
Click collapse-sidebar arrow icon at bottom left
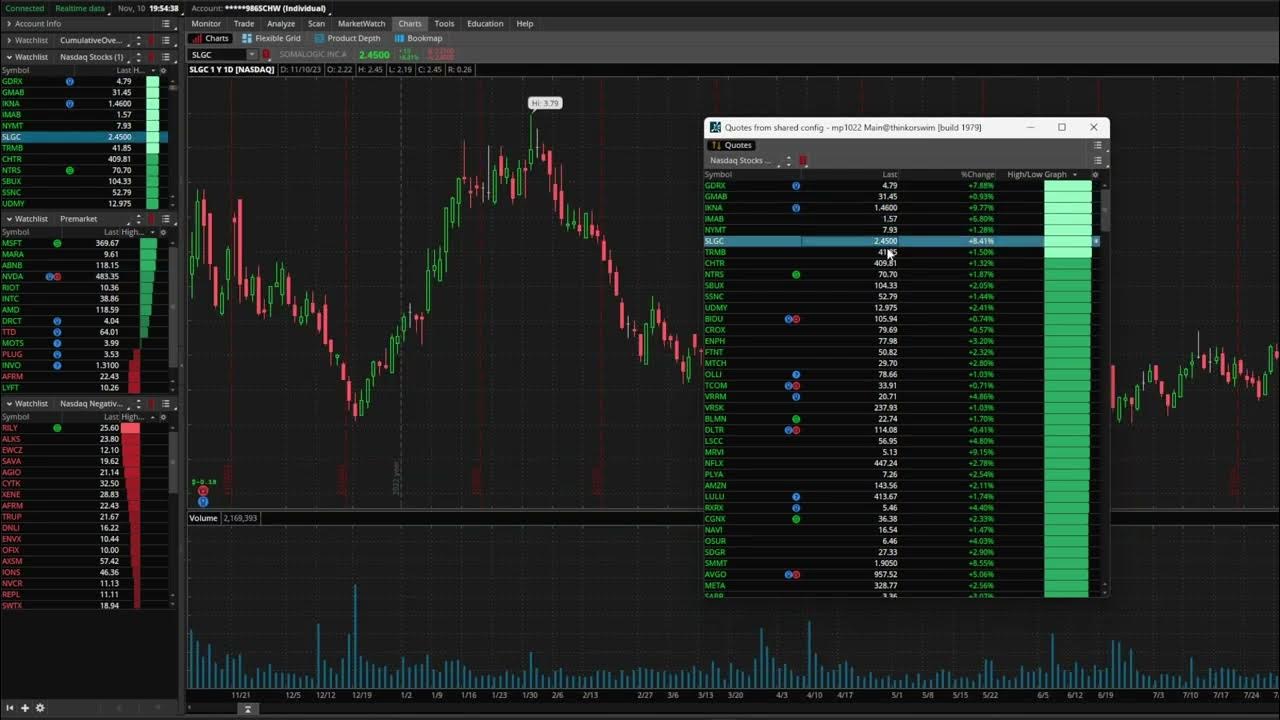pyautogui.click(x=11, y=708)
